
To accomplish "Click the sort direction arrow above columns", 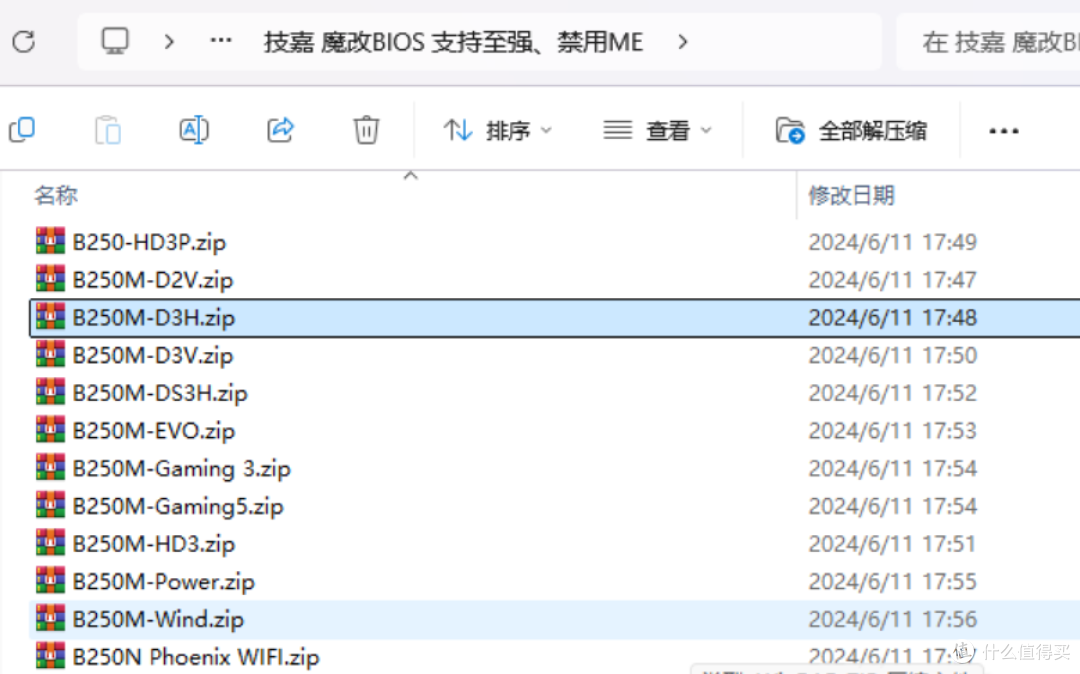I will coord(411,176).
